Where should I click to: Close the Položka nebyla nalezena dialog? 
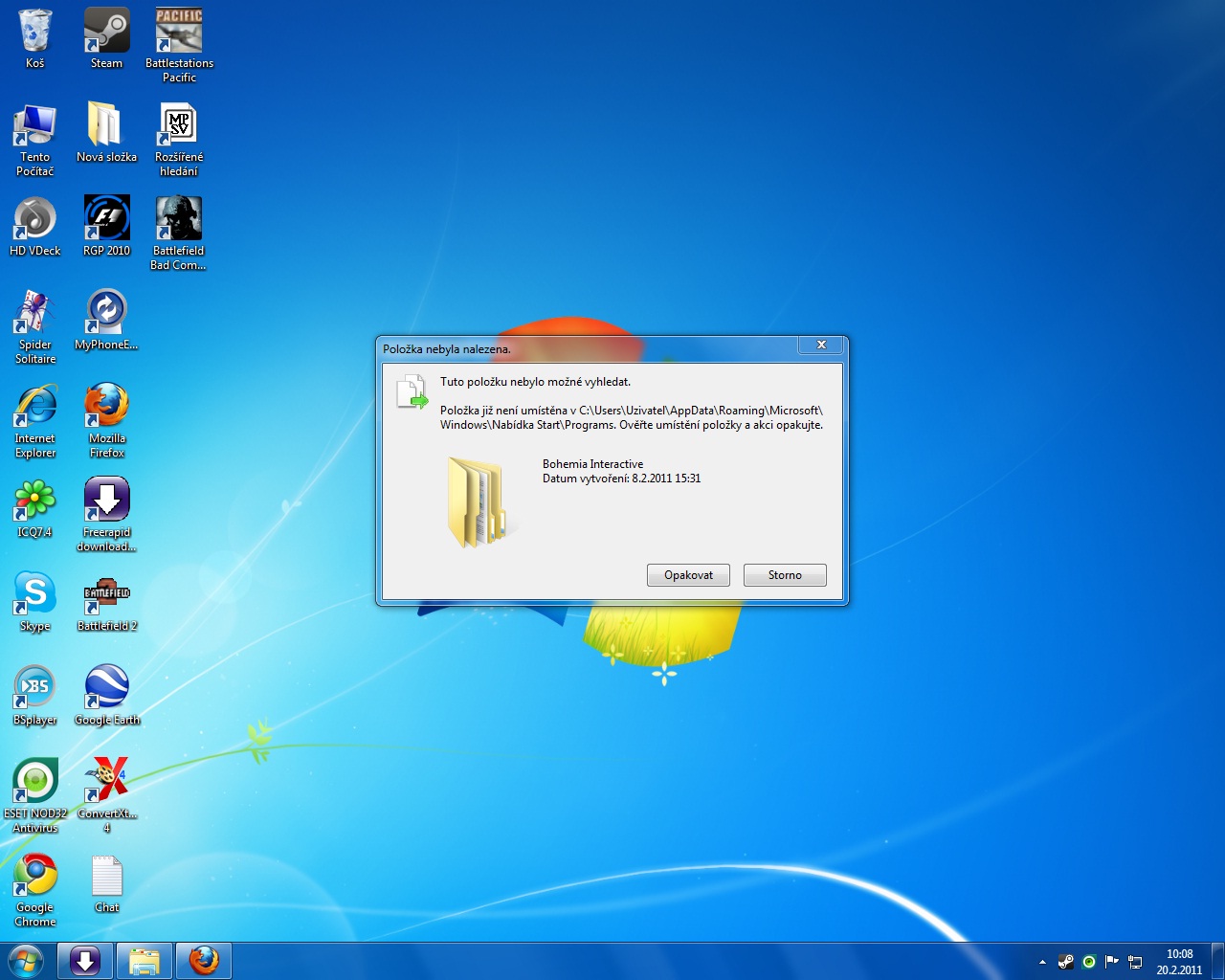[821, 345]
